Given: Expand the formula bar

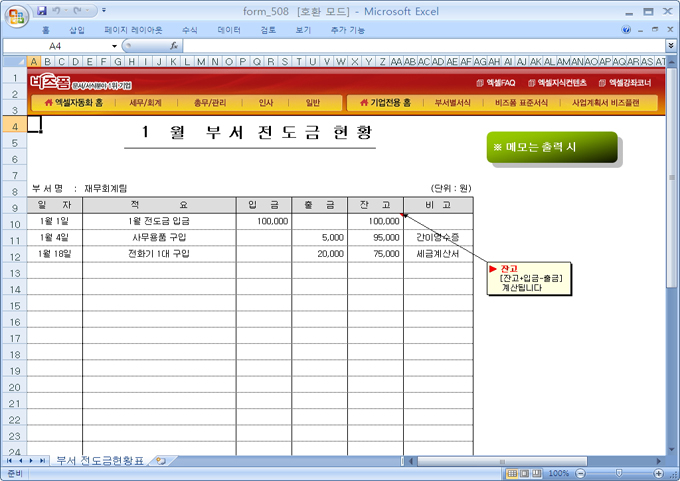Looking at the screenshot, I should click(x=670, y=46).
